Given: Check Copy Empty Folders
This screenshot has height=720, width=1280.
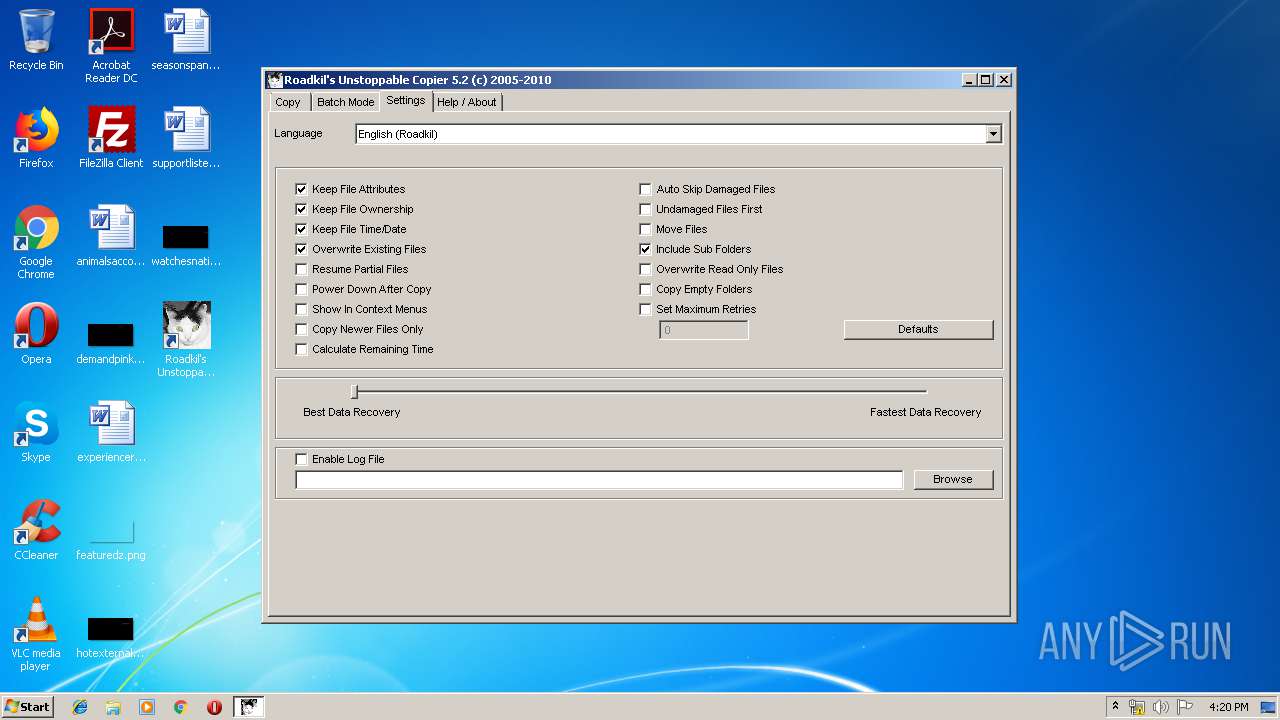Looking at the screenshot, I should 645,289.
